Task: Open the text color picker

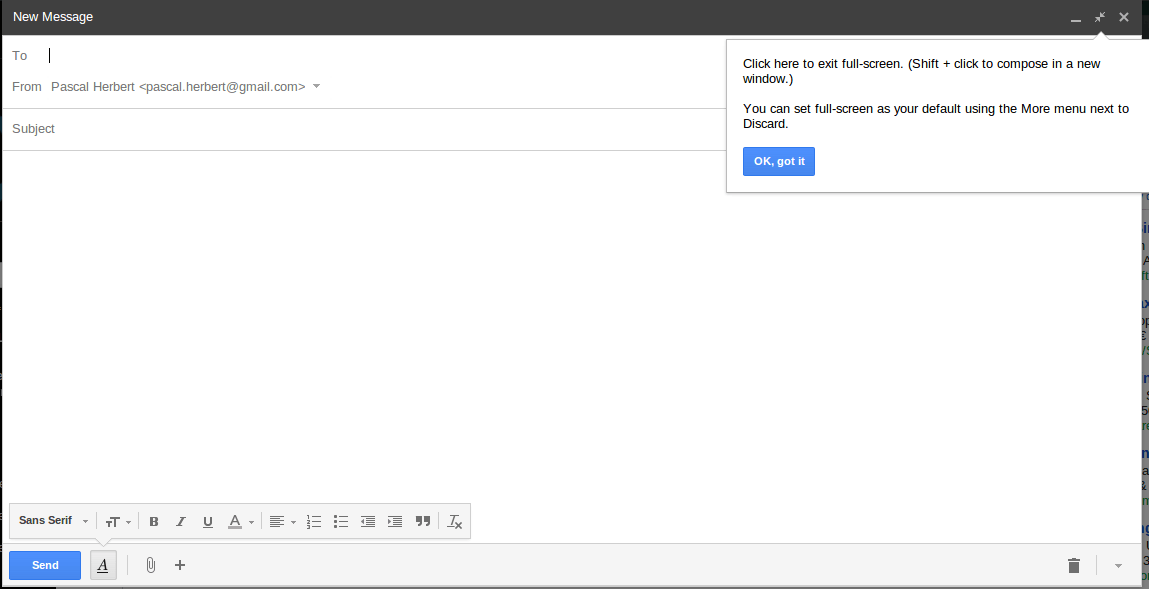Action: pos(239,521)
